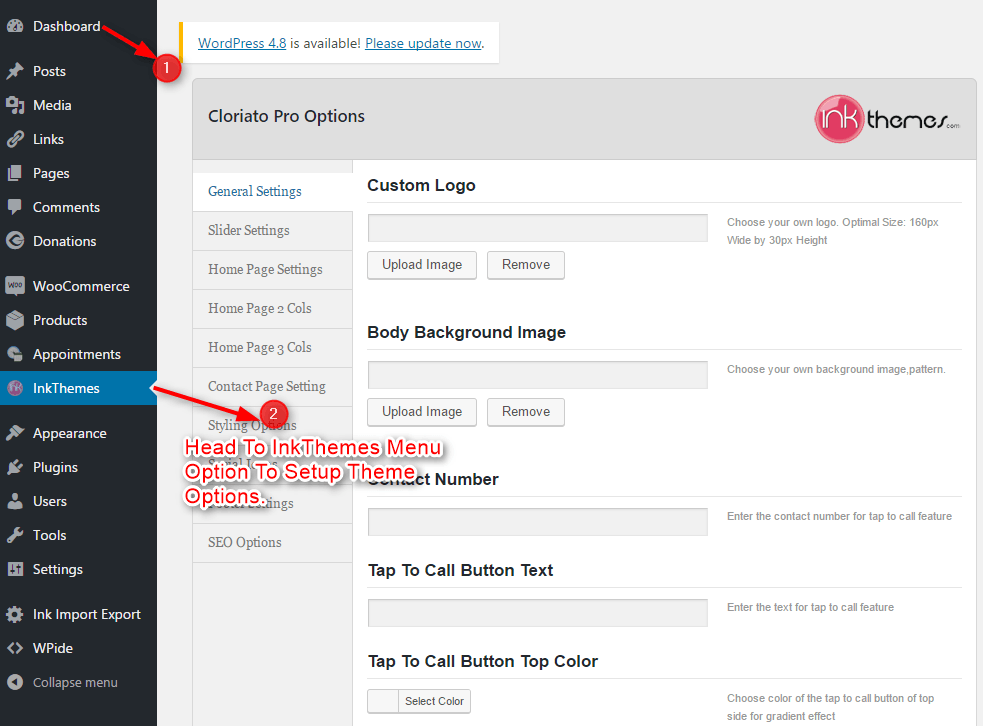Image resolution: width=983 pixels, height=726 pixels.
Task: Switch to Contact Page Setting tab
Action: (x=272, y=386)
